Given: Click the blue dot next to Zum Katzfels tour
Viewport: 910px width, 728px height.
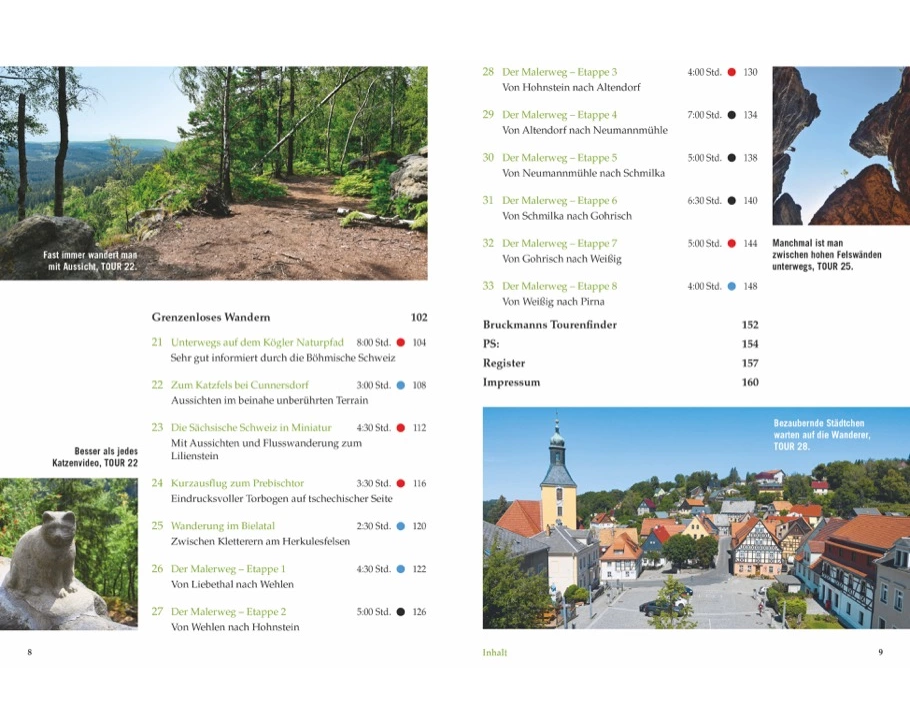Looking at the screenshot, I should point(401,385).
